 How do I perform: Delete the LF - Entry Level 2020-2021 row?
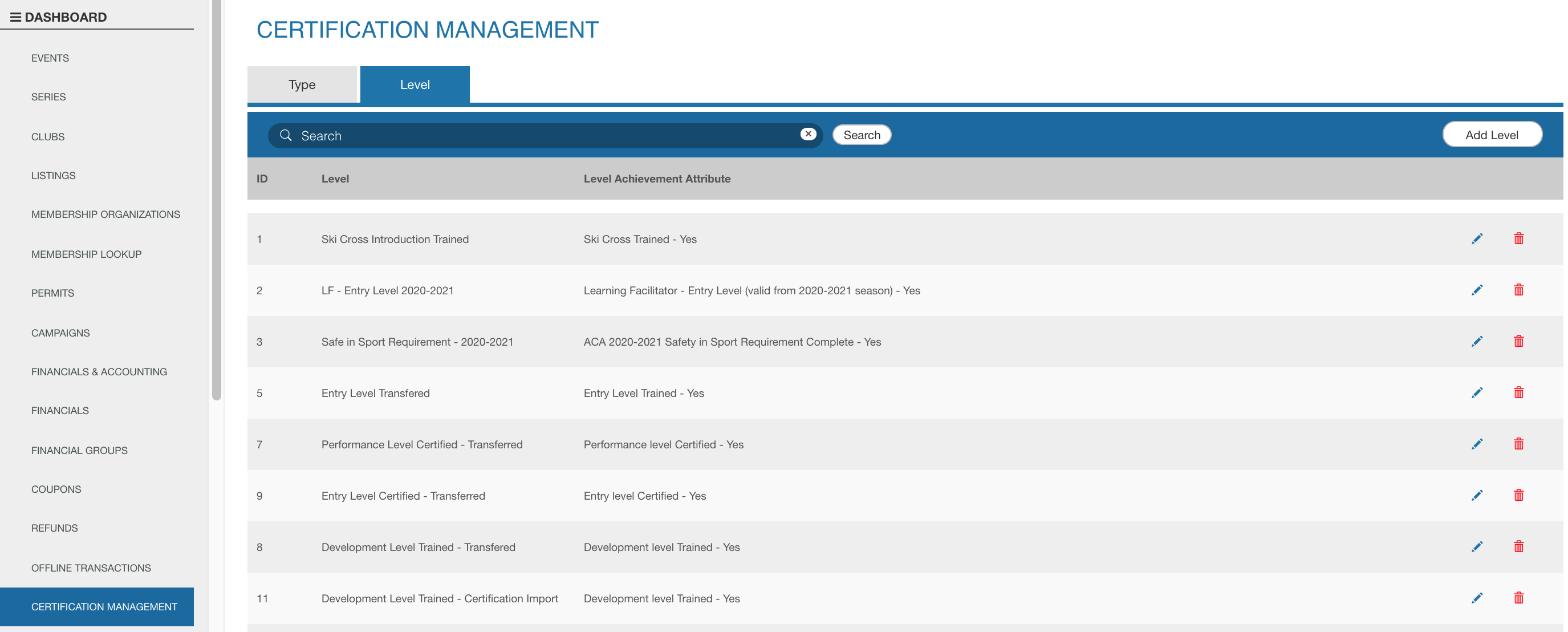(1519, 290)
